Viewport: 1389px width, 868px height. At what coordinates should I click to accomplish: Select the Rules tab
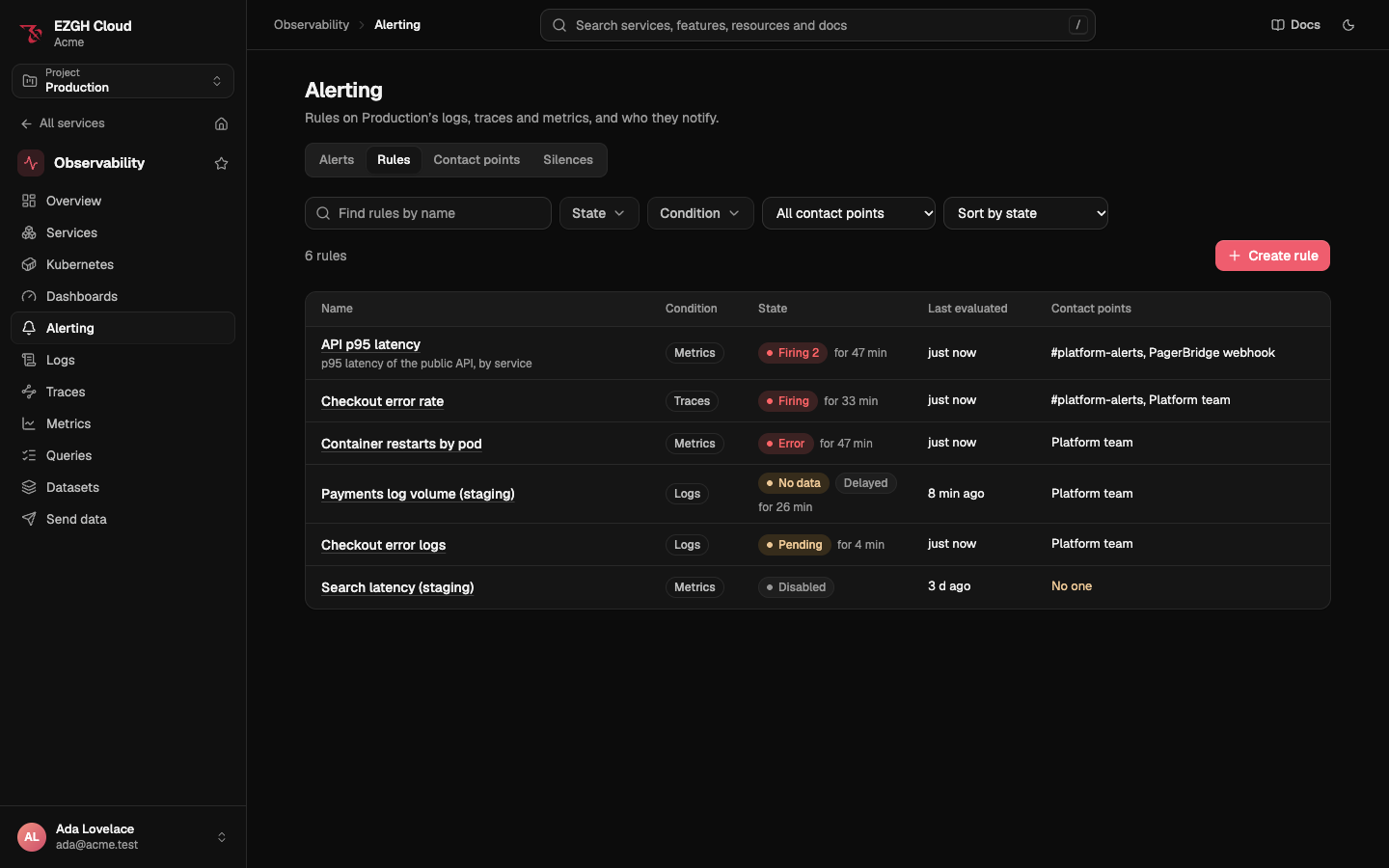[x=394, y=160]
